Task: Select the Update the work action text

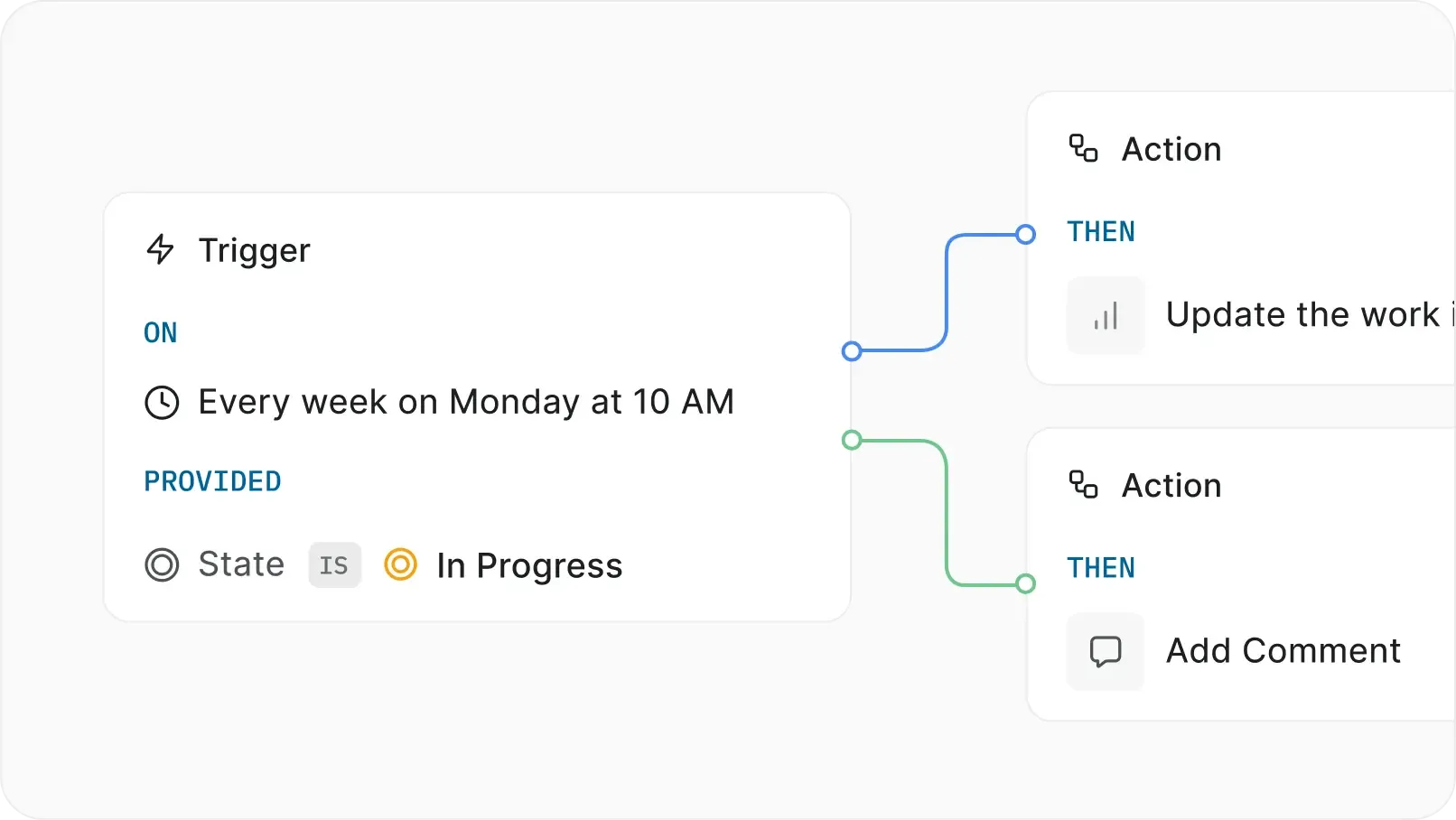Action: pyautogui.click(x=1303, y=314)
